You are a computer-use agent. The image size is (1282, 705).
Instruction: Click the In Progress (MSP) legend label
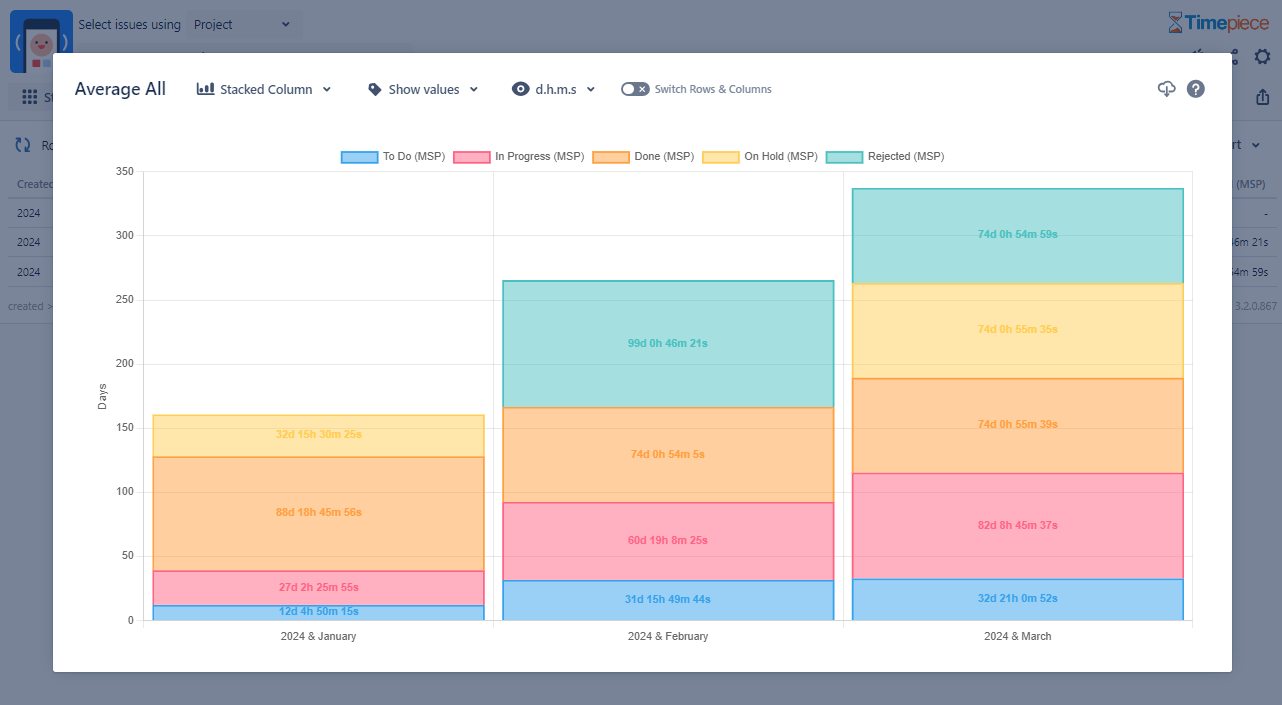pyautogui.click(x=539, y=157)
